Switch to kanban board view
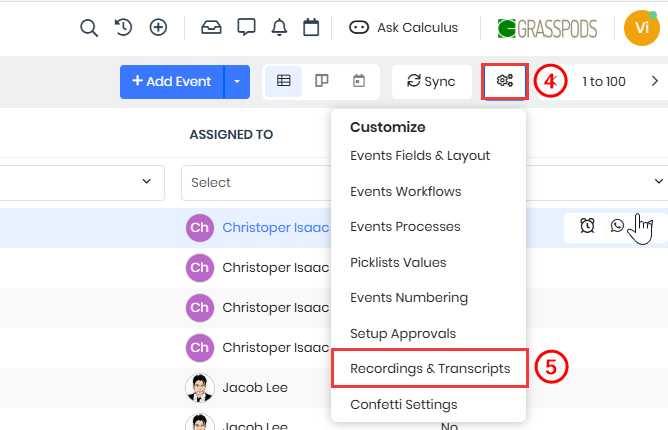Screen dimensions: 668x430 pyautogui.click(x=321, y=81)
